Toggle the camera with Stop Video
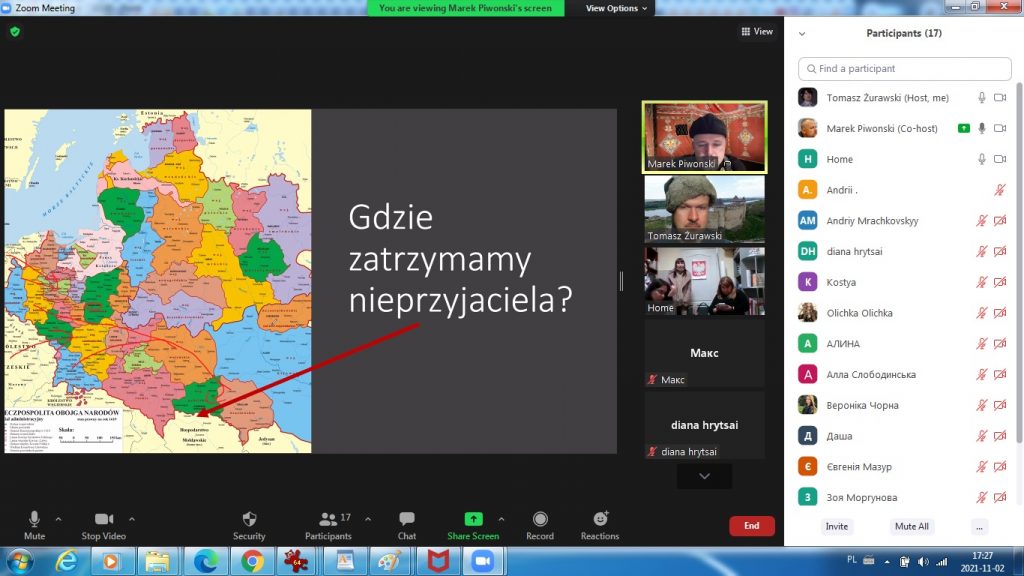This screenshot has width=1024, height=576. click(104, 519)
